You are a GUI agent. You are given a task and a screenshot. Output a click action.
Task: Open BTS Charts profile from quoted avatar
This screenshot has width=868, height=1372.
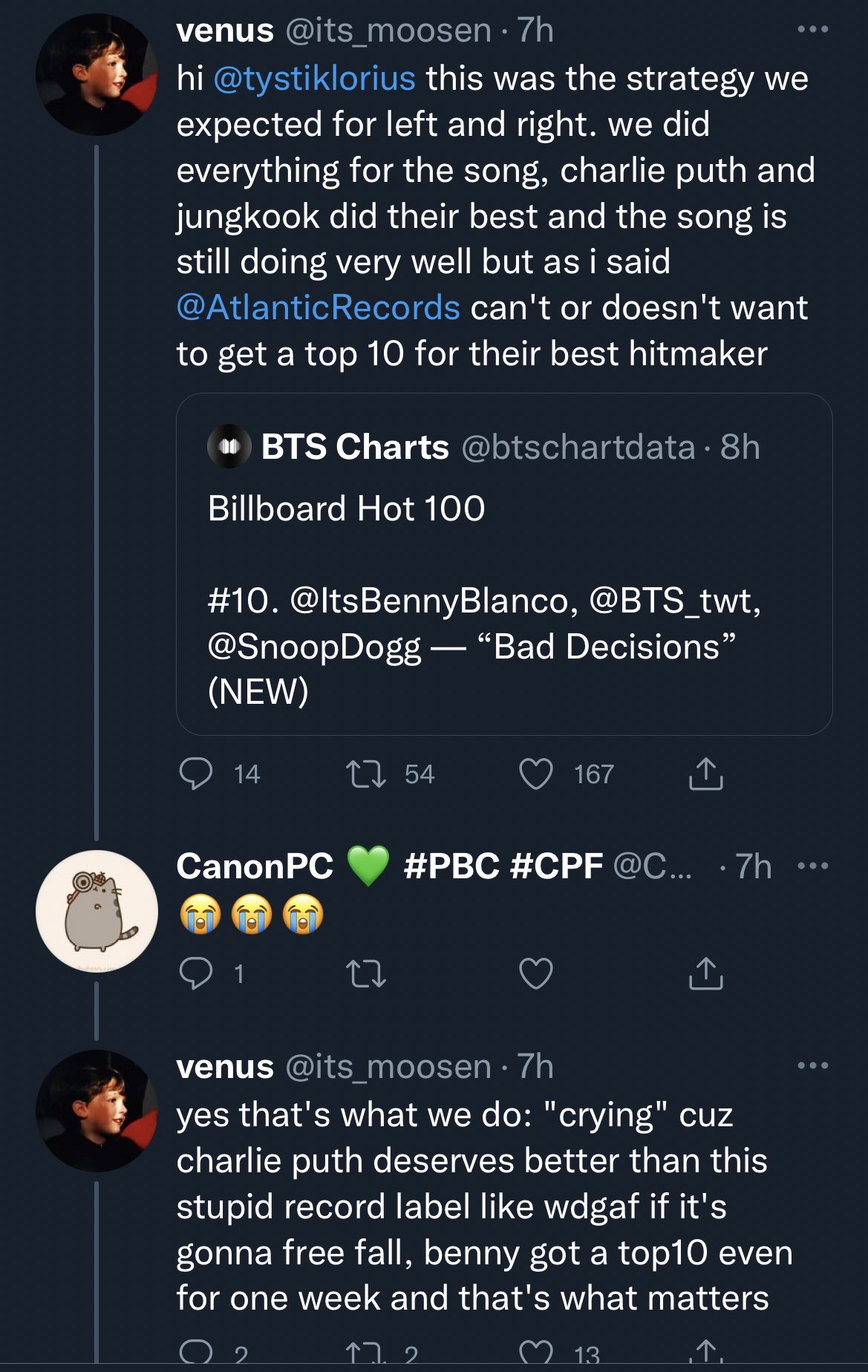(x=229, y=446)
